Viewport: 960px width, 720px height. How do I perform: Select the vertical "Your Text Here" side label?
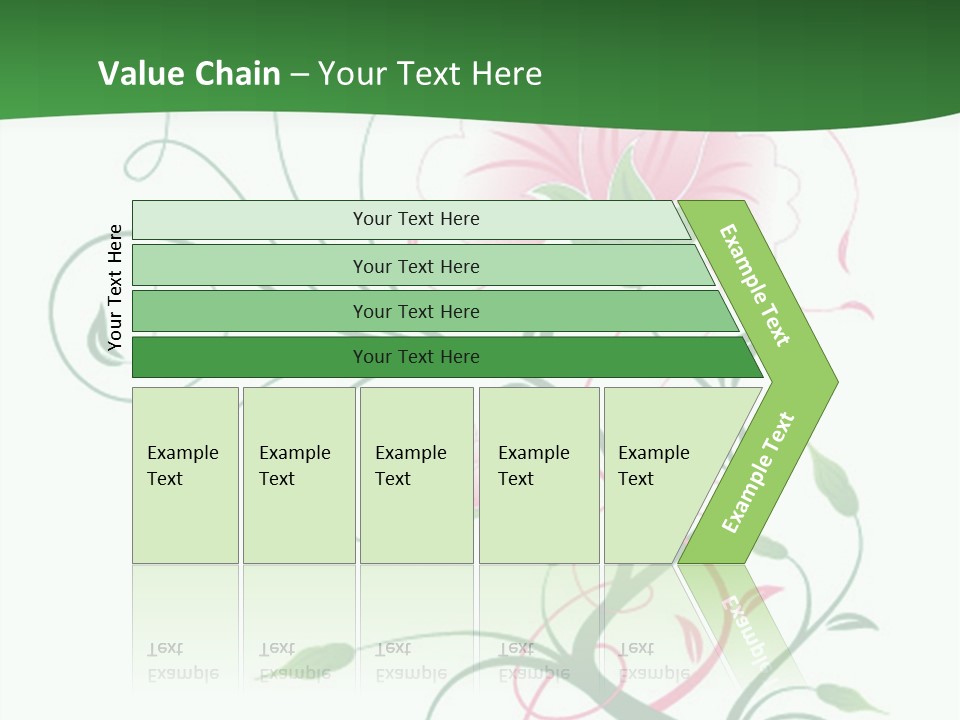pos(115,288)
